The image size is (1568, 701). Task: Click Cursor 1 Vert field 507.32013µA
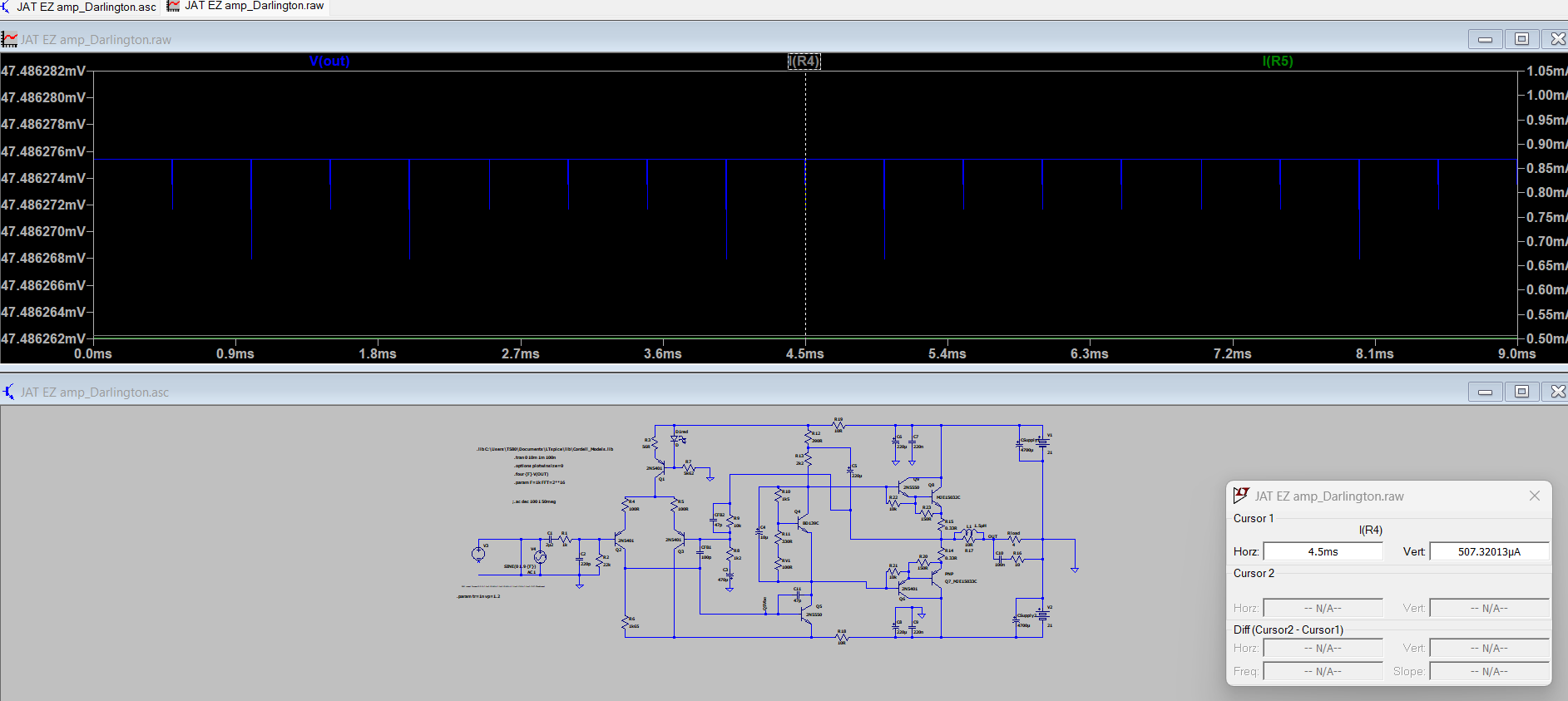(1489, 551)
